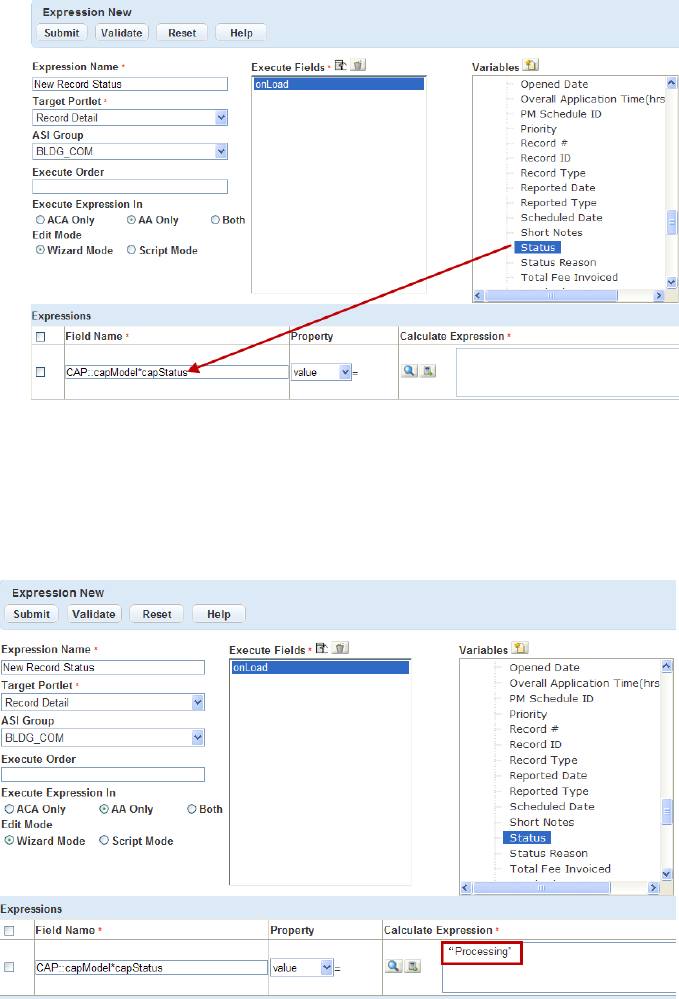679x999 pixels.
Task: Open the Target Portlet dropdown in bottom form
Action: click(x=197, y=702)
